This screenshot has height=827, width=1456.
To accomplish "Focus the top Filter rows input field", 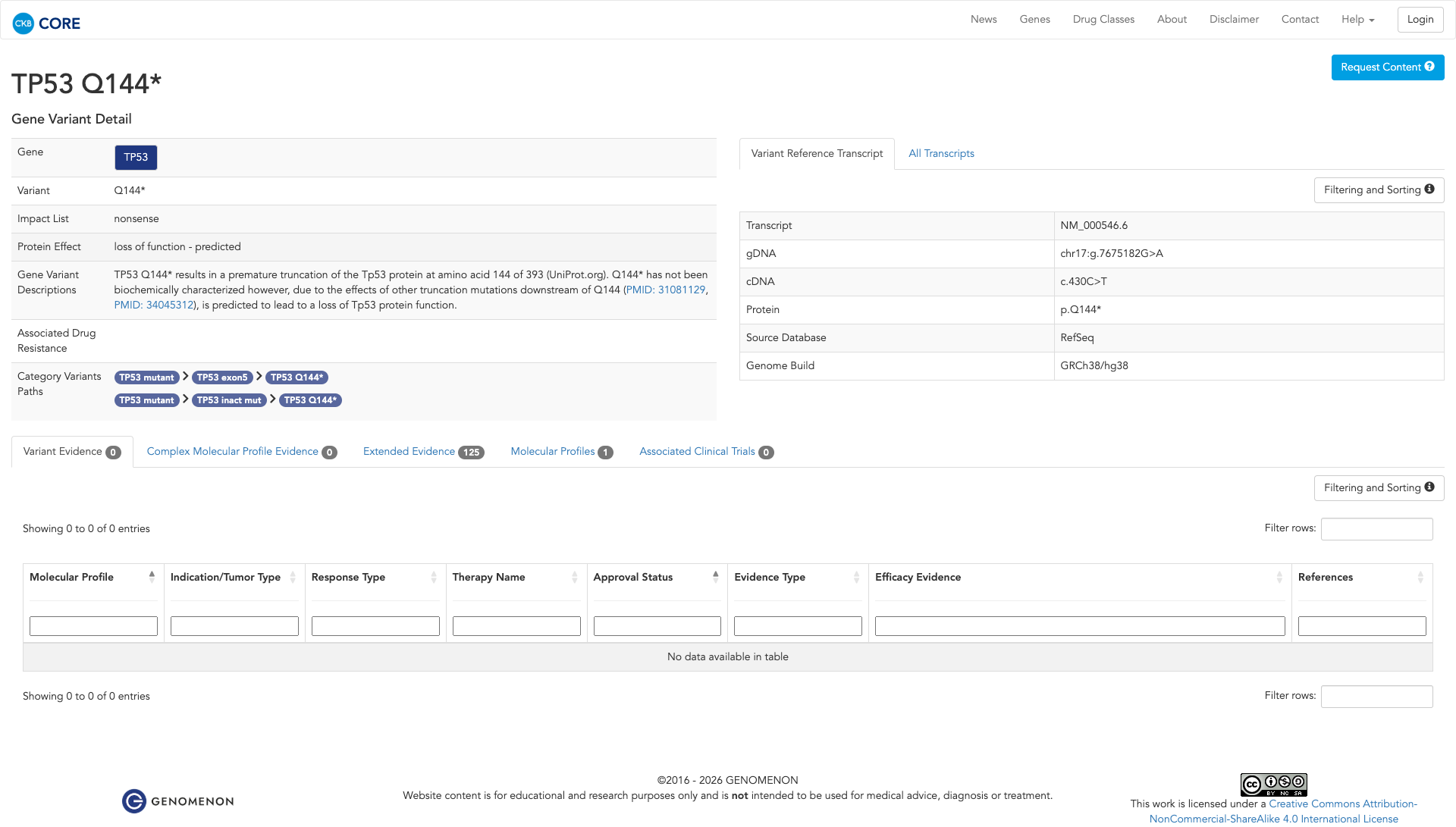I will click(x=1376, y=529).
